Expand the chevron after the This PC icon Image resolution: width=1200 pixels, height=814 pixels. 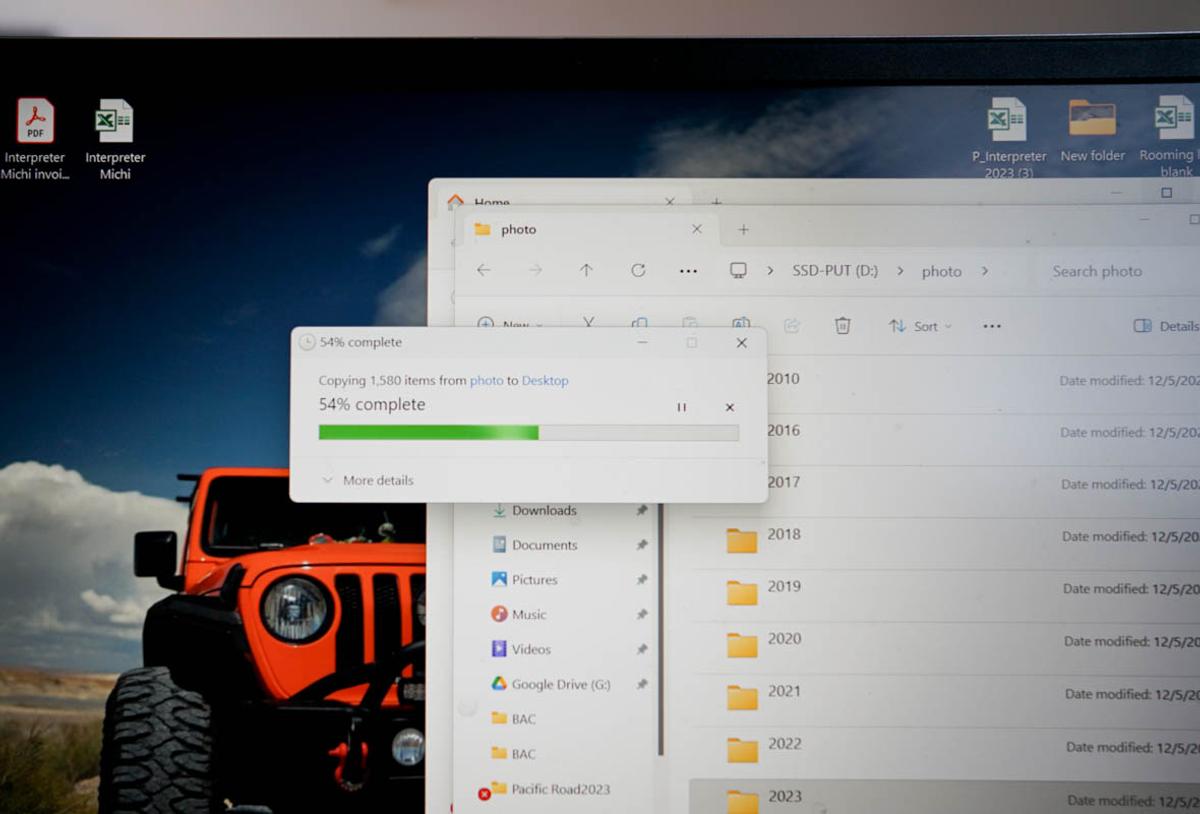770,271
